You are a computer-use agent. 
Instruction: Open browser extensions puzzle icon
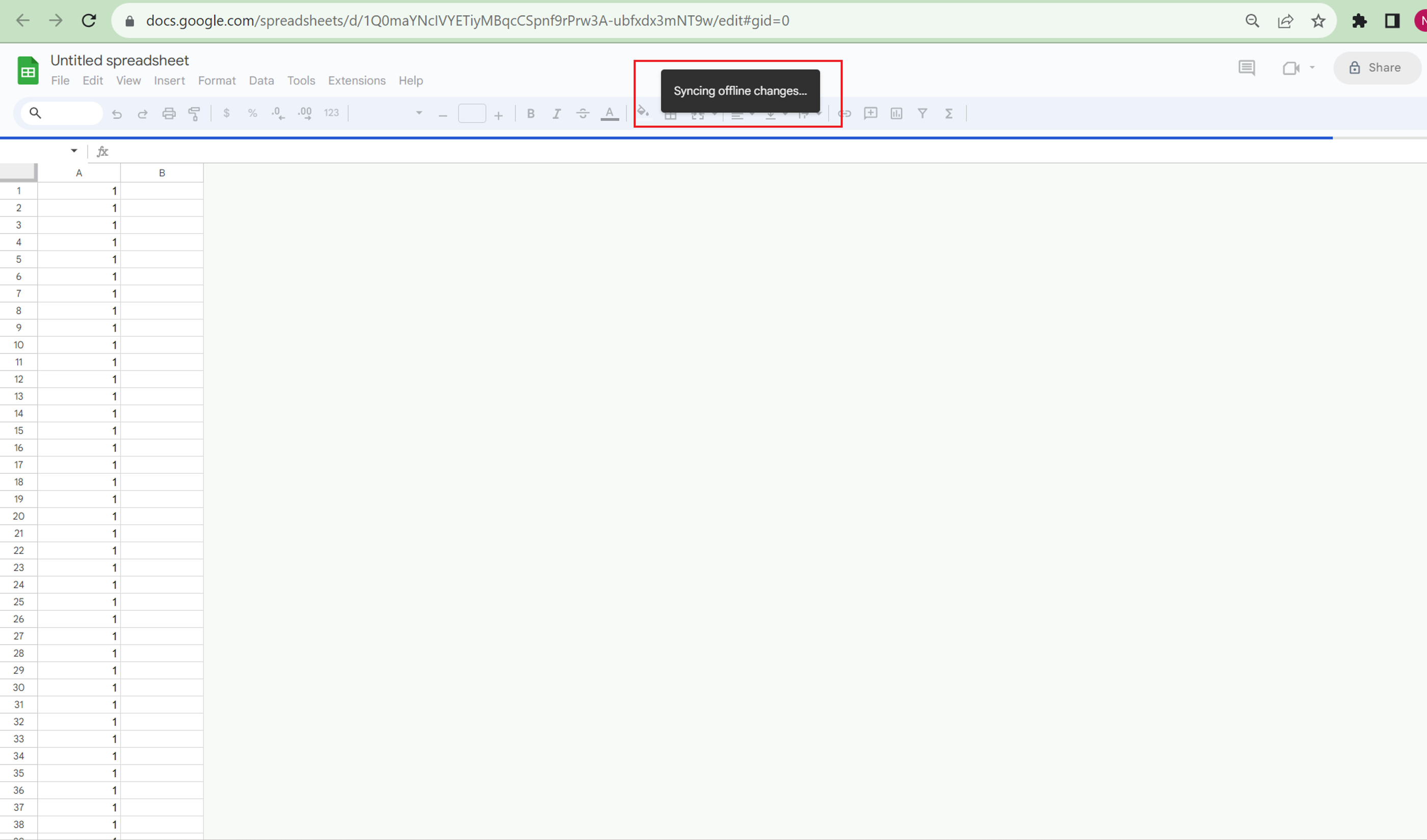1359,21
